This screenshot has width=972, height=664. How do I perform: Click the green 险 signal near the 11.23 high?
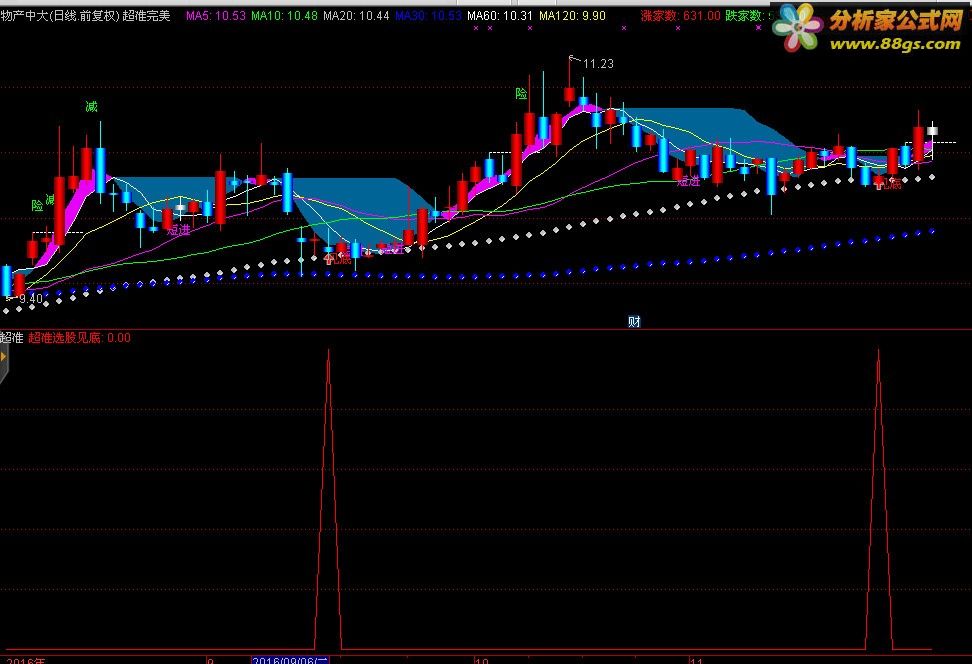521,94
